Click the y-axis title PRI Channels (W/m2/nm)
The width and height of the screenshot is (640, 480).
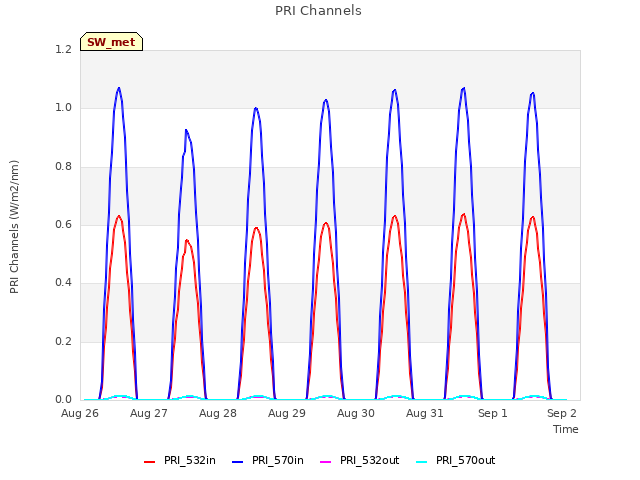pos(14,227)
